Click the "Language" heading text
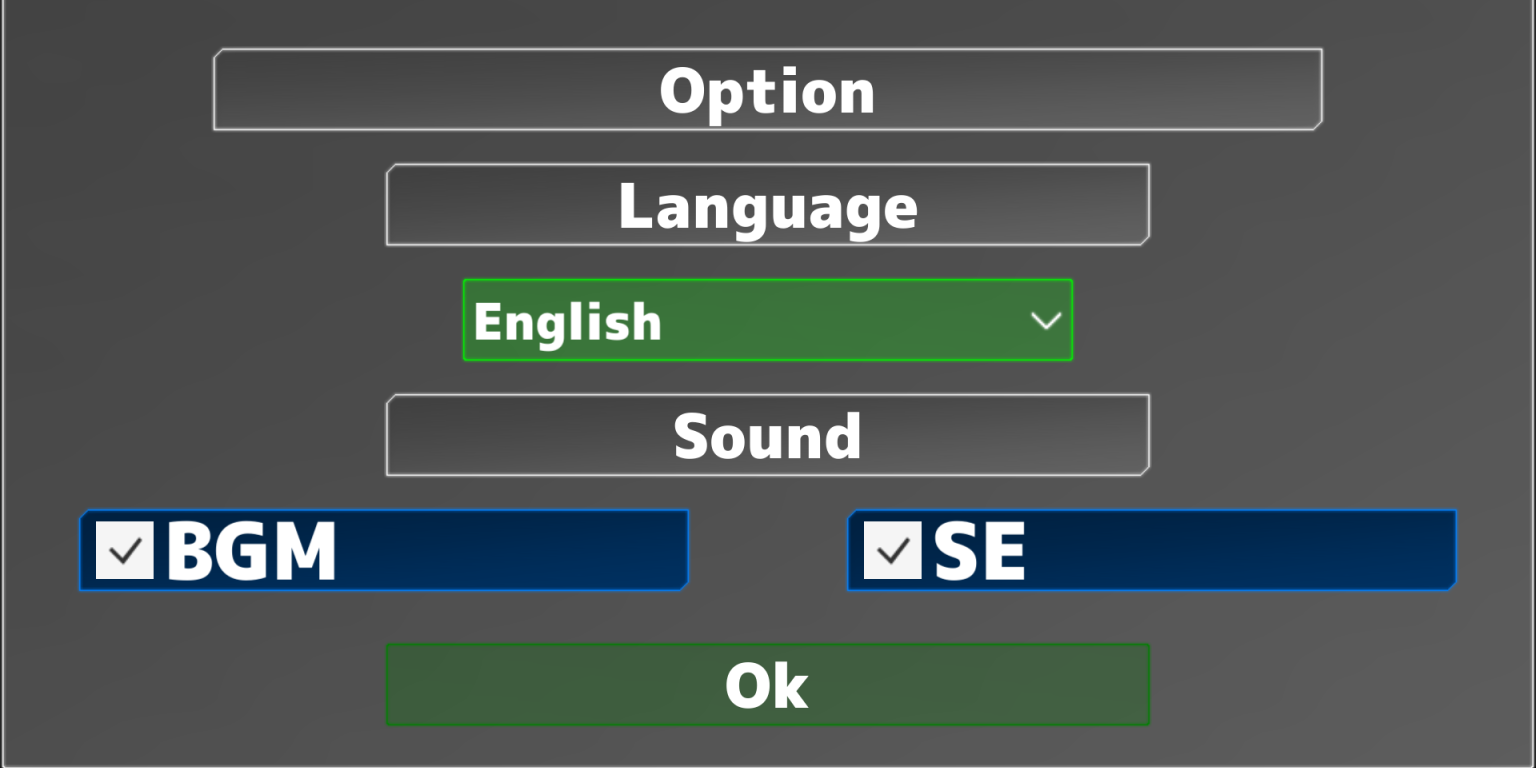Screen dimensions: 1536x768 coord(767,207)
